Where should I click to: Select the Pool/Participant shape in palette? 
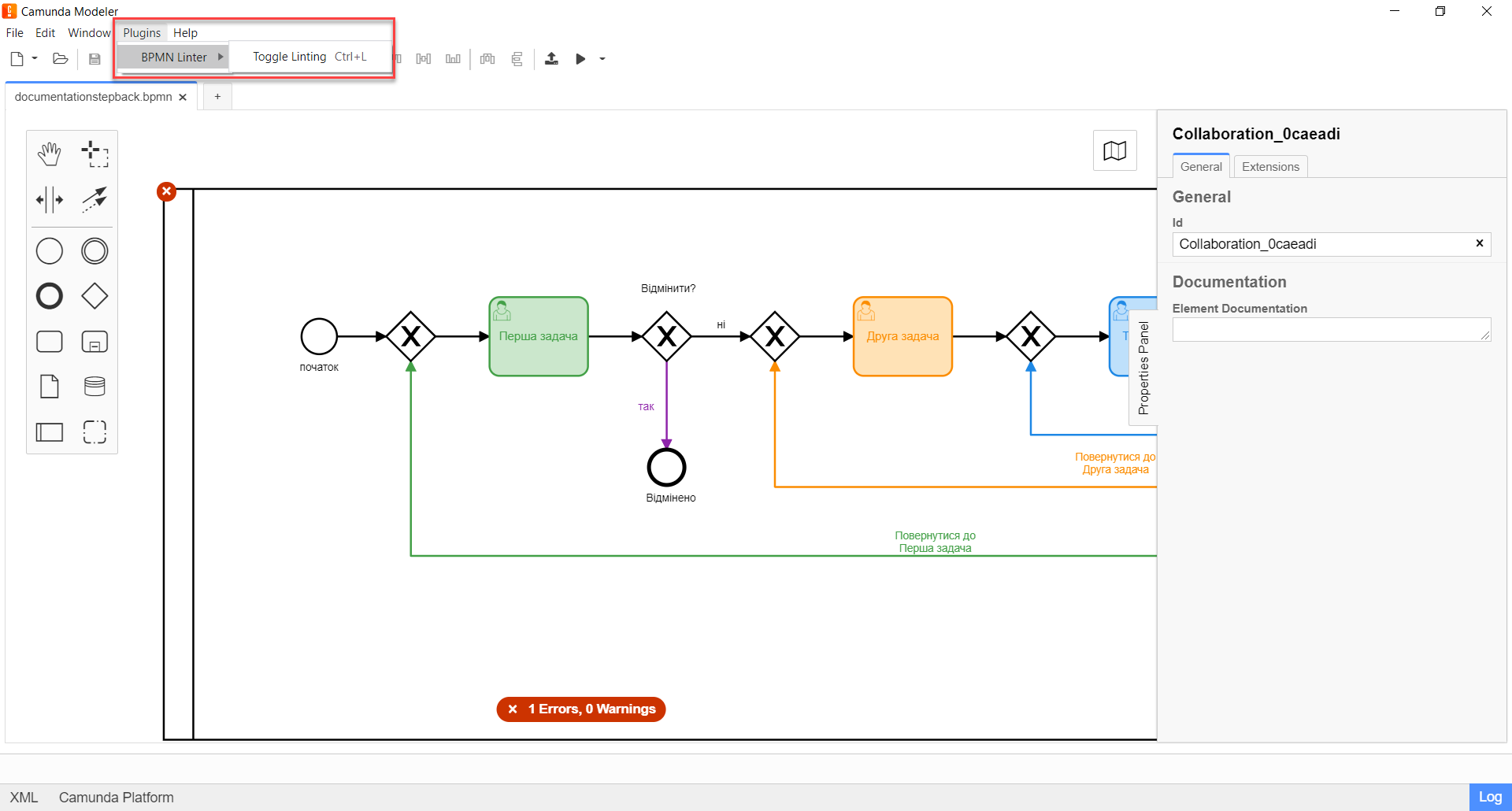(x=50, y=431)
